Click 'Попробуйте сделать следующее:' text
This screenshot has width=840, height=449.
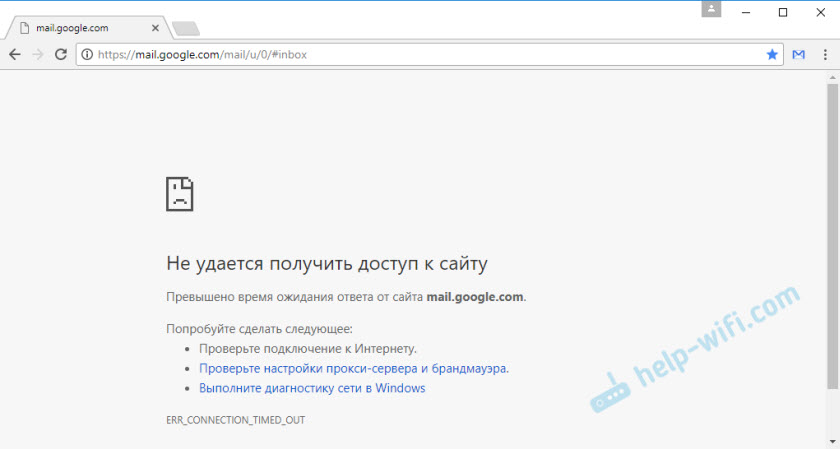pos(259,328)
